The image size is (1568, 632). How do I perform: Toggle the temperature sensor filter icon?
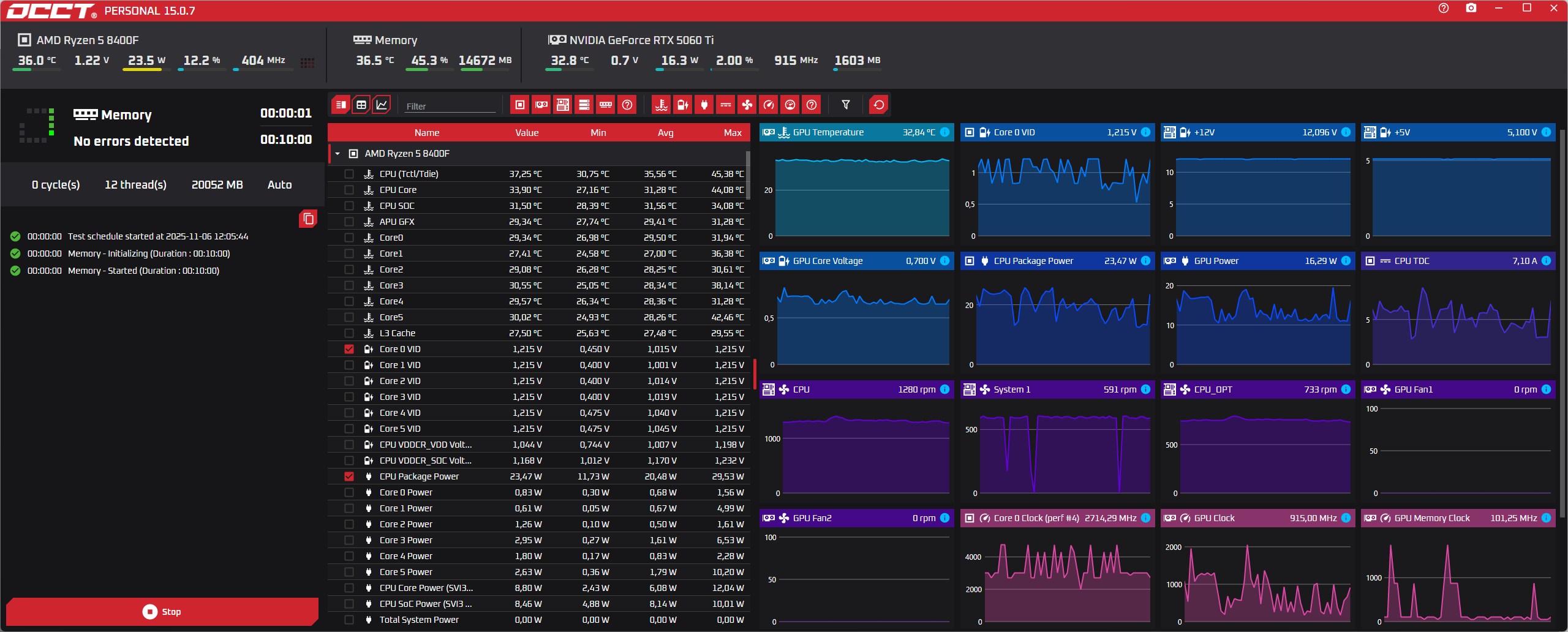tap(661, 105)
